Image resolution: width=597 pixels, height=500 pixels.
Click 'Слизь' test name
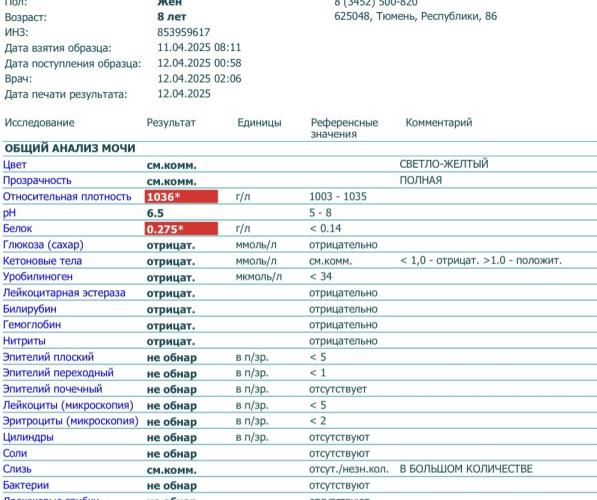pyautogui.click(x=17, y=469)
